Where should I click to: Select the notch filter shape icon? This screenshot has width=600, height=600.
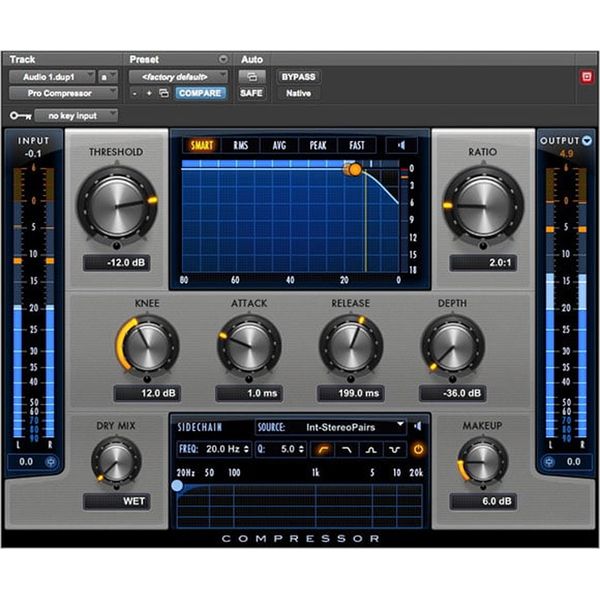[x=394, y=450]
